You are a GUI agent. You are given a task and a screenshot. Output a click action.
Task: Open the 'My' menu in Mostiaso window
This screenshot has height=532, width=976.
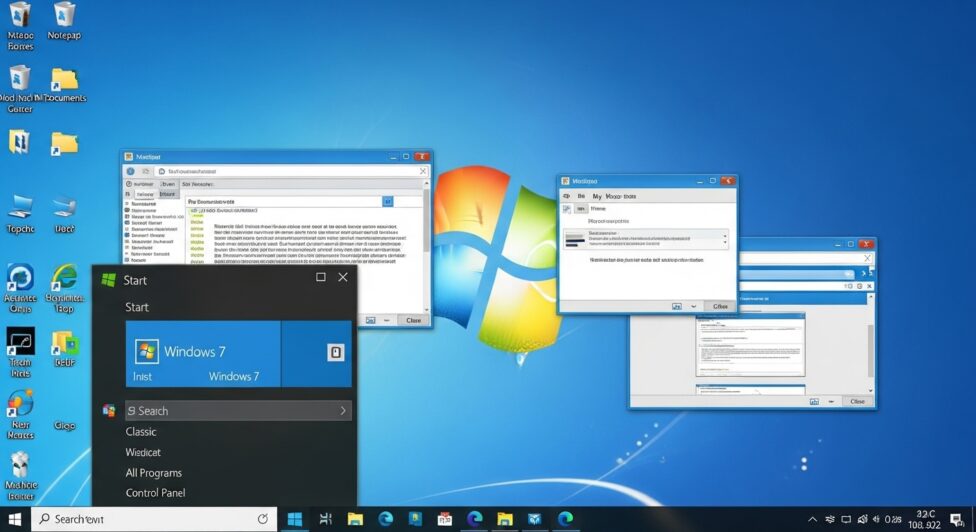pyautogui.click(x=597, y=196)
